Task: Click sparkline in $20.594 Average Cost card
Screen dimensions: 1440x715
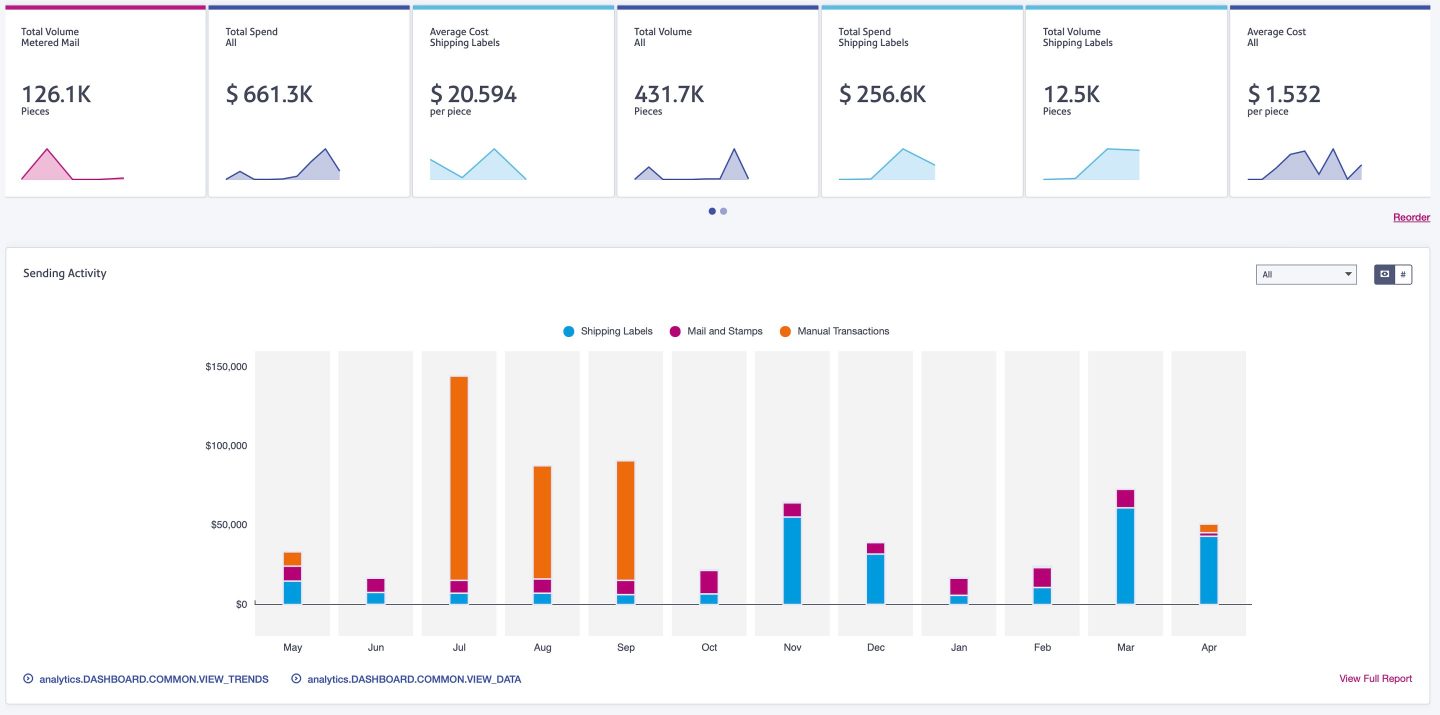Action: click(478, 165)
